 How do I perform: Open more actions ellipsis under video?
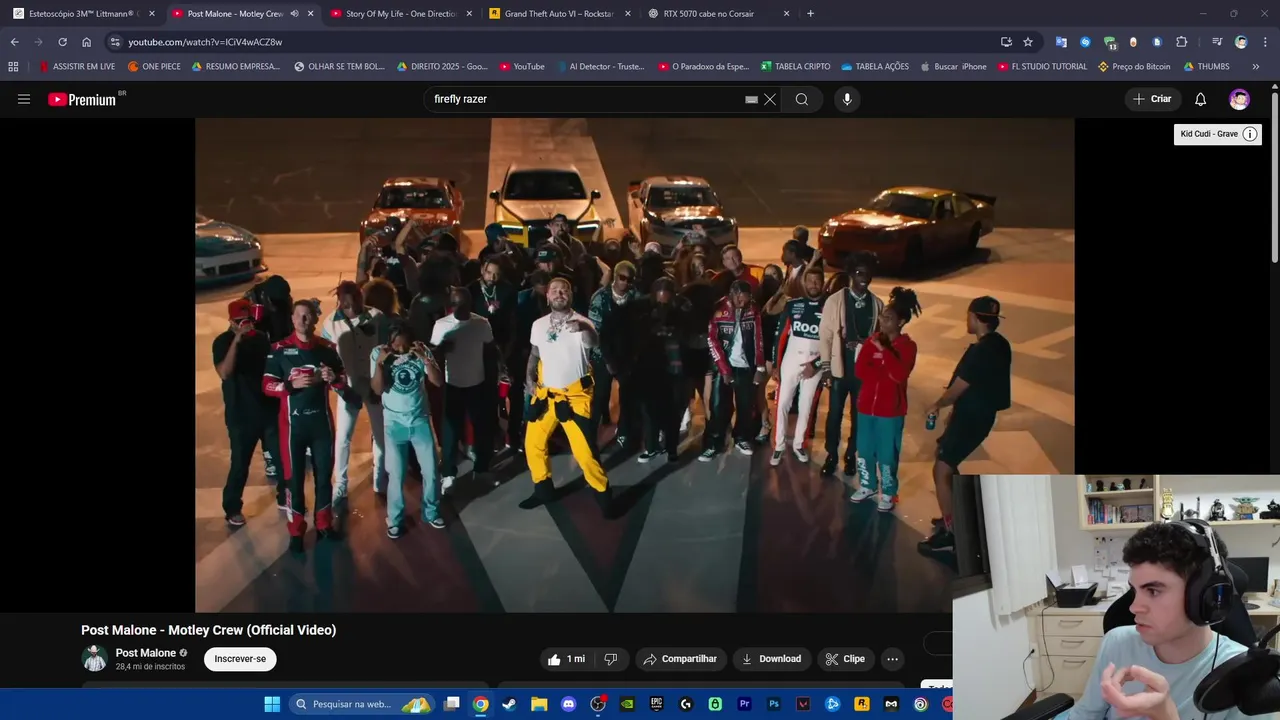tap(892, 659)
